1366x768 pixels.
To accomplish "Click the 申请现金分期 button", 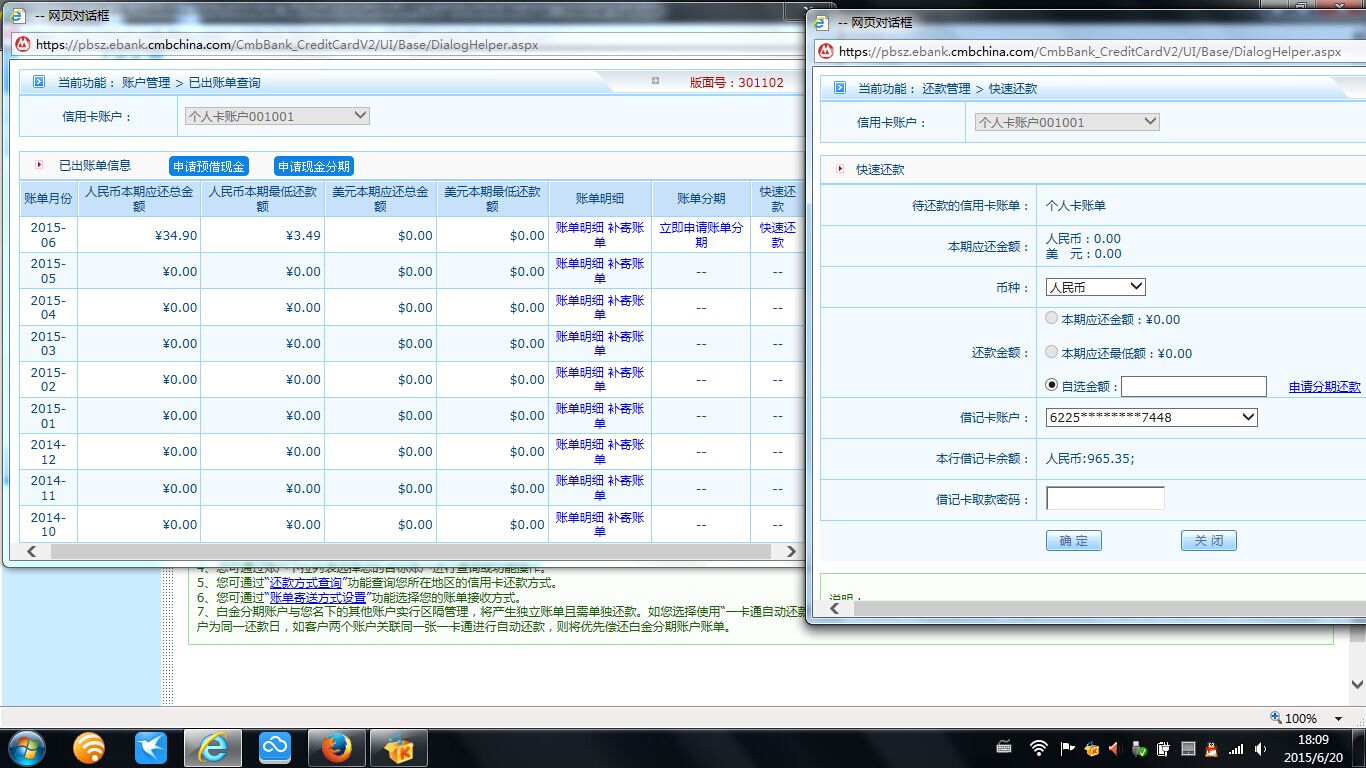I will (314, 166).
